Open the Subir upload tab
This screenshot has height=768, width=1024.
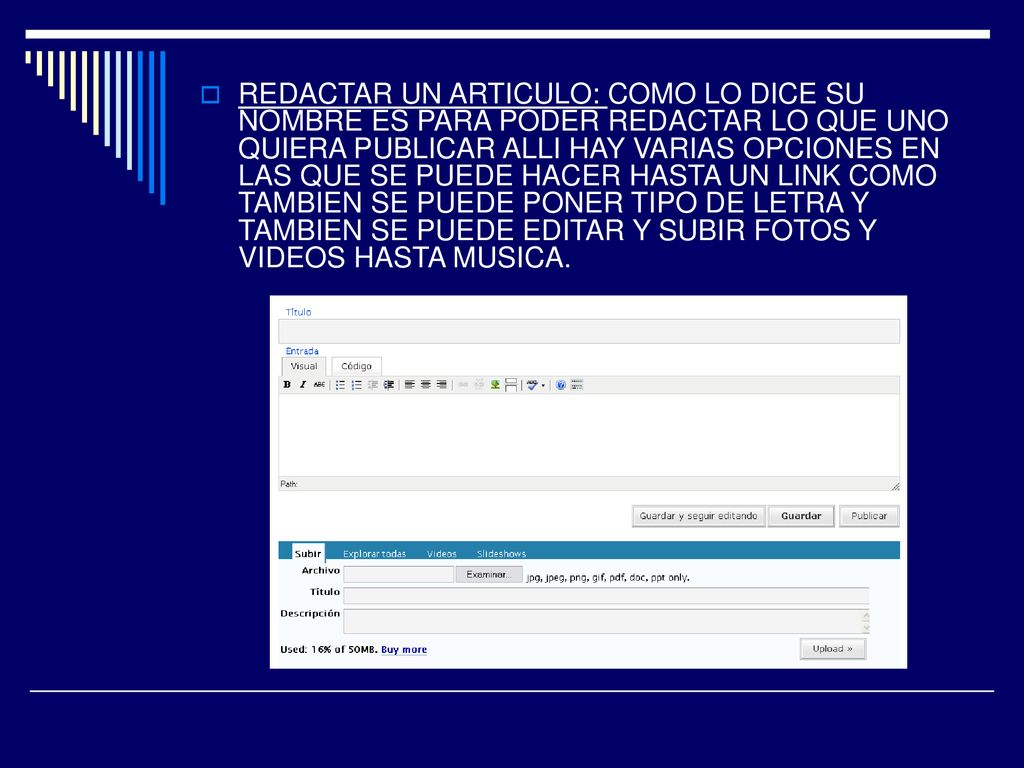(308, 553)
